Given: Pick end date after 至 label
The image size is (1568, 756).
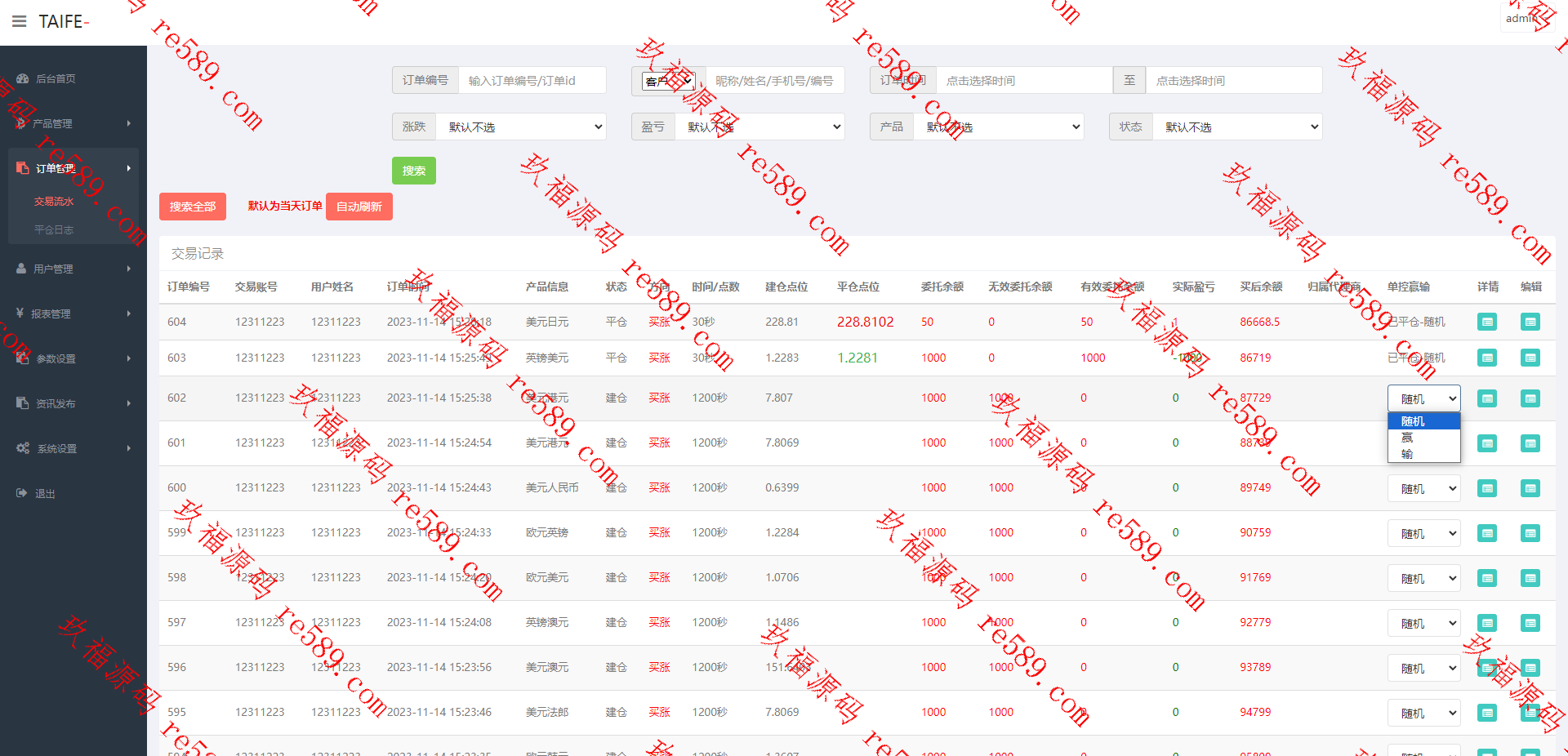Looking at the screenshot, I should [x=1234, y=80].
